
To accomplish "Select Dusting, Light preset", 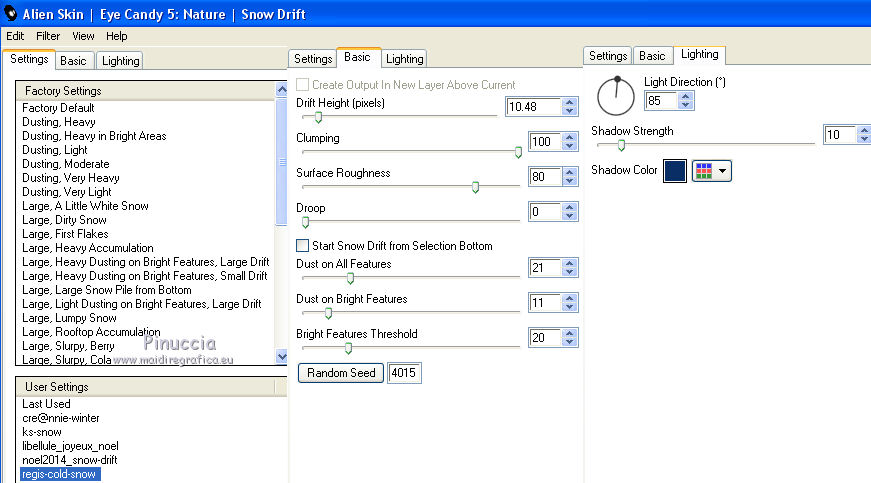I will tap(54, 150).
